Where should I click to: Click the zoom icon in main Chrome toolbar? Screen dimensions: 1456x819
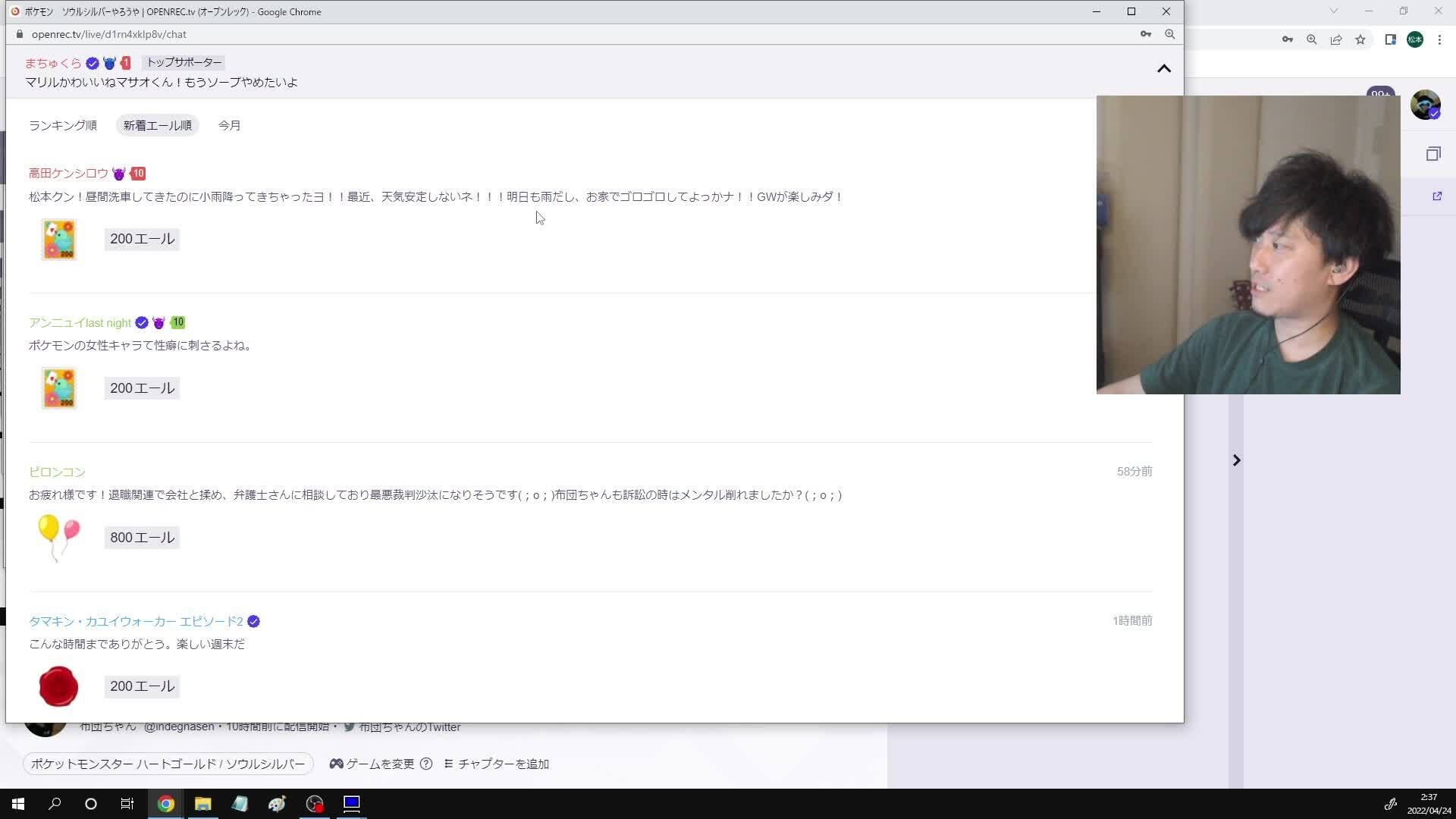(x=1312, y=39)
